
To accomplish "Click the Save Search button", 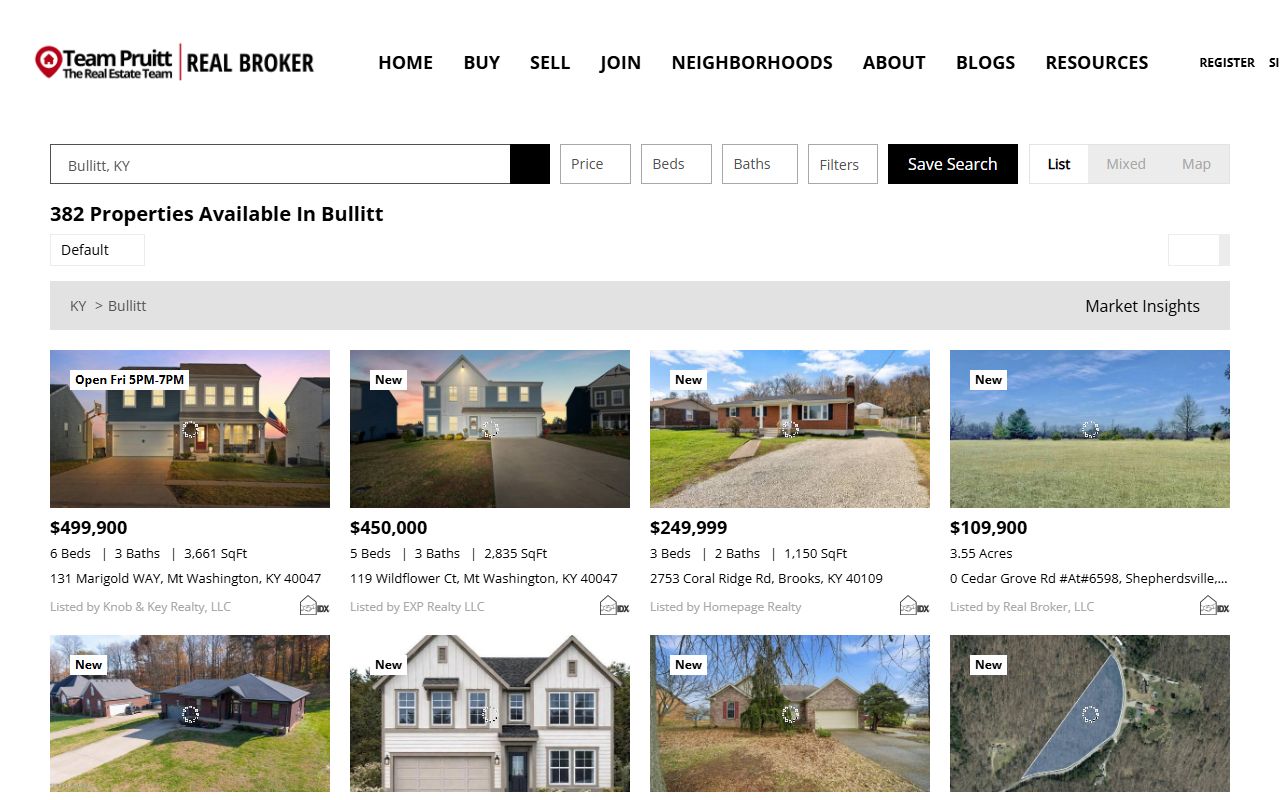I will tap(953, 164).
